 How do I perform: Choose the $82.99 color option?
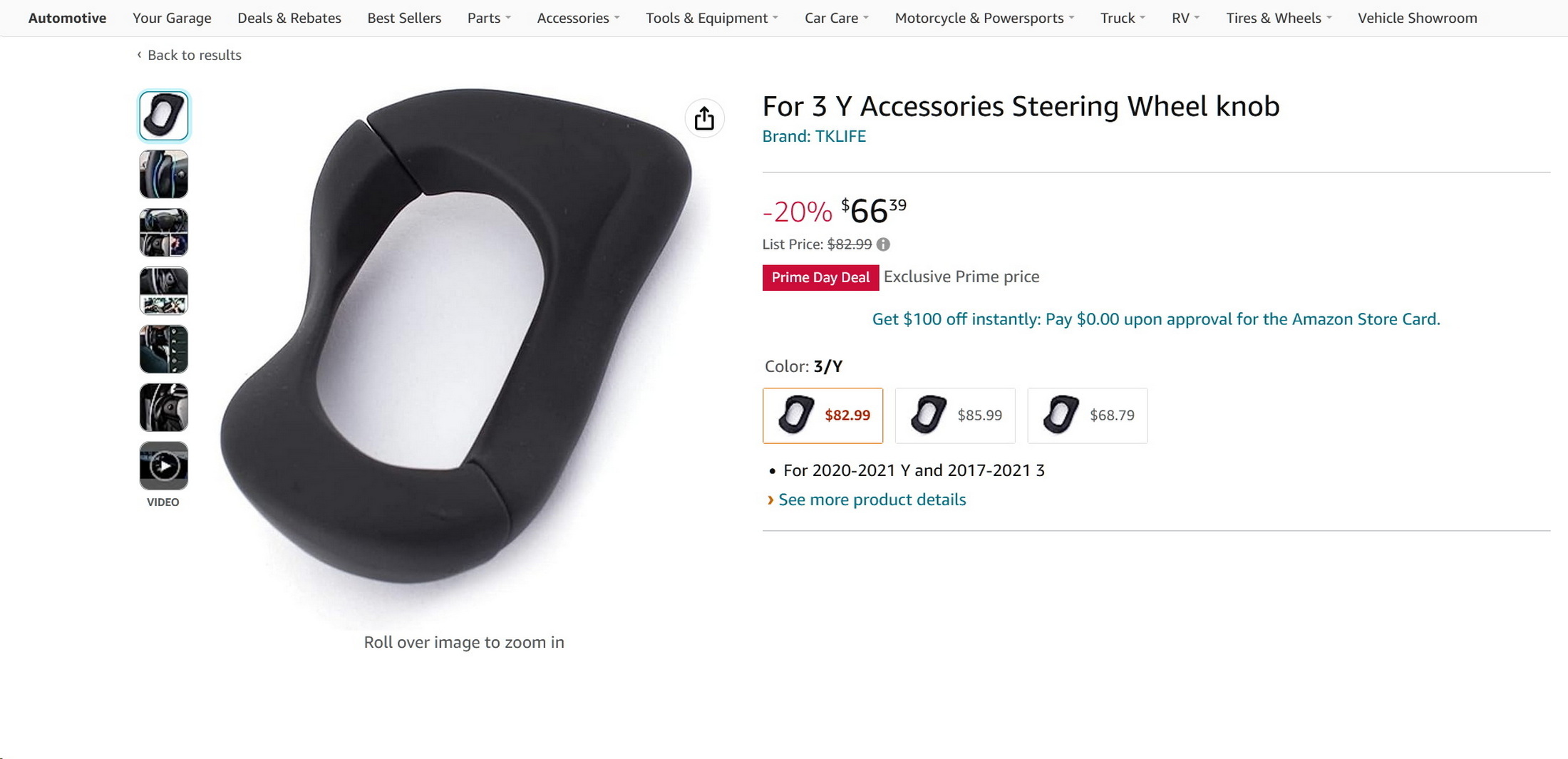tap(822, 415)
